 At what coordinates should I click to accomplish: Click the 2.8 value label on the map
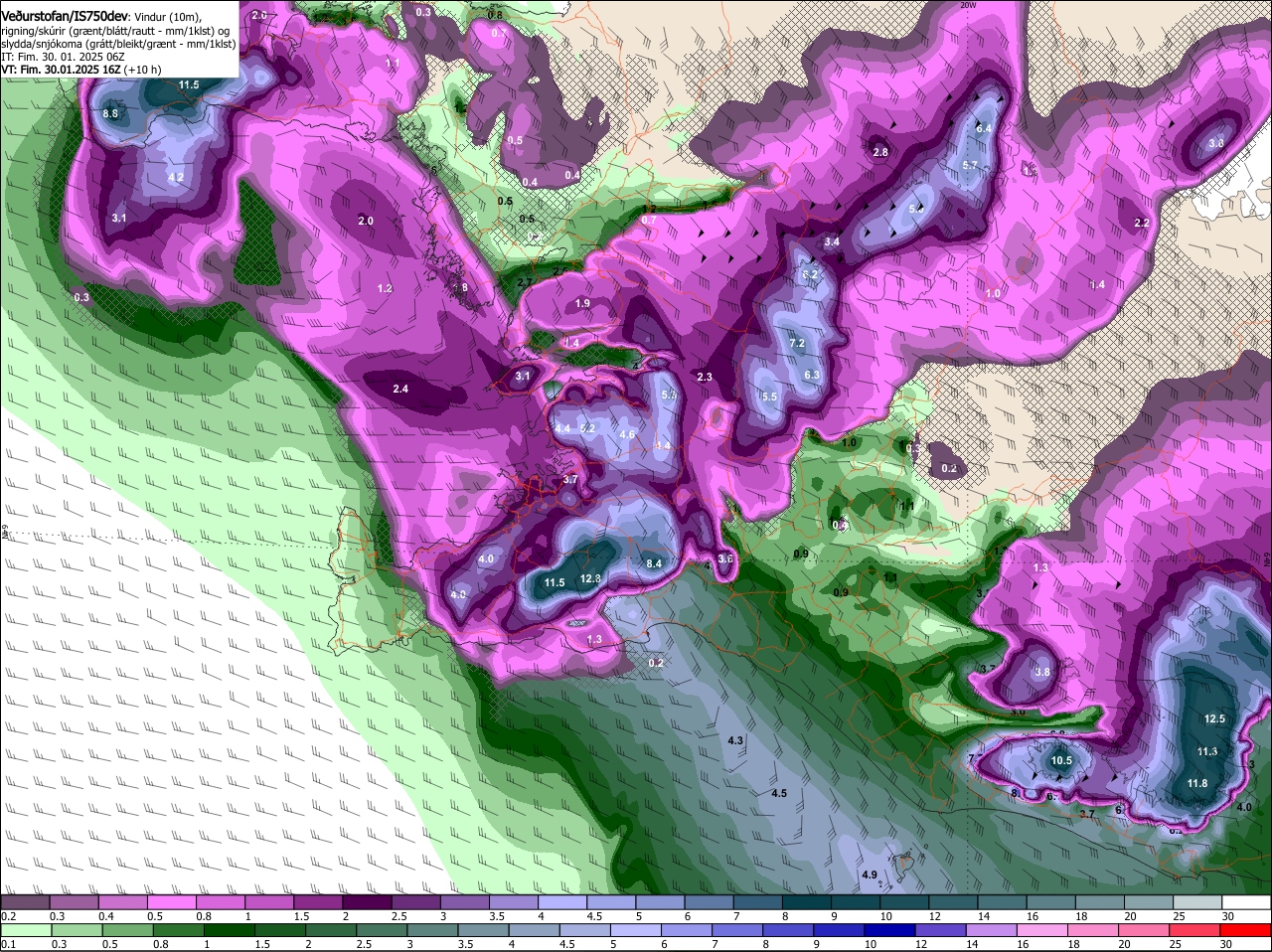880,152
